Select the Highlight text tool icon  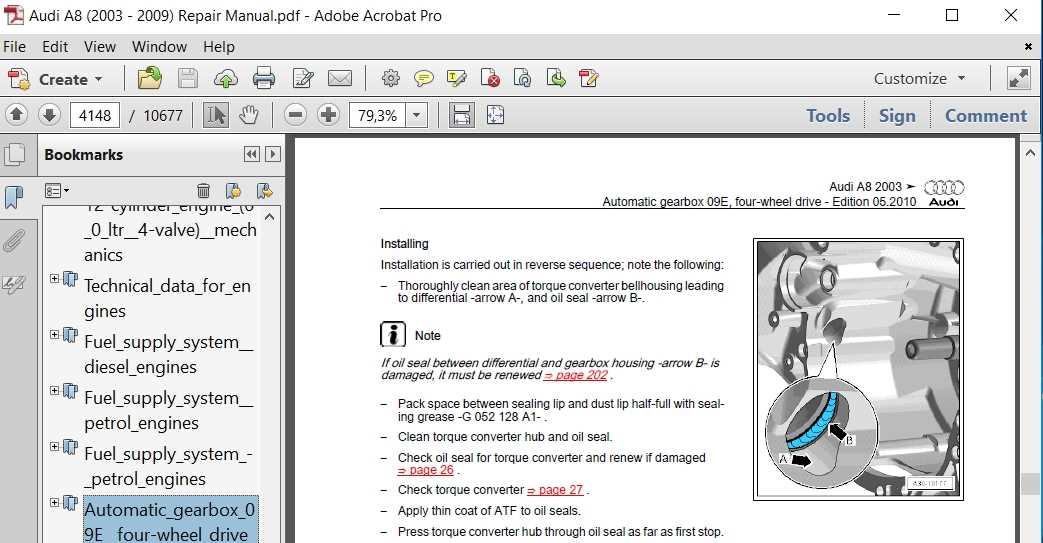point(457,79)
